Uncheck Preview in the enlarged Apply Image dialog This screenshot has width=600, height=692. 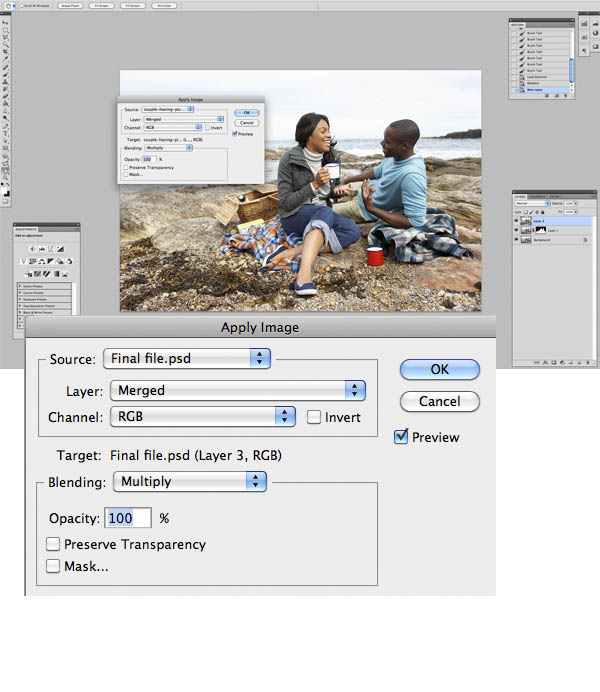[x=402, y=437]
